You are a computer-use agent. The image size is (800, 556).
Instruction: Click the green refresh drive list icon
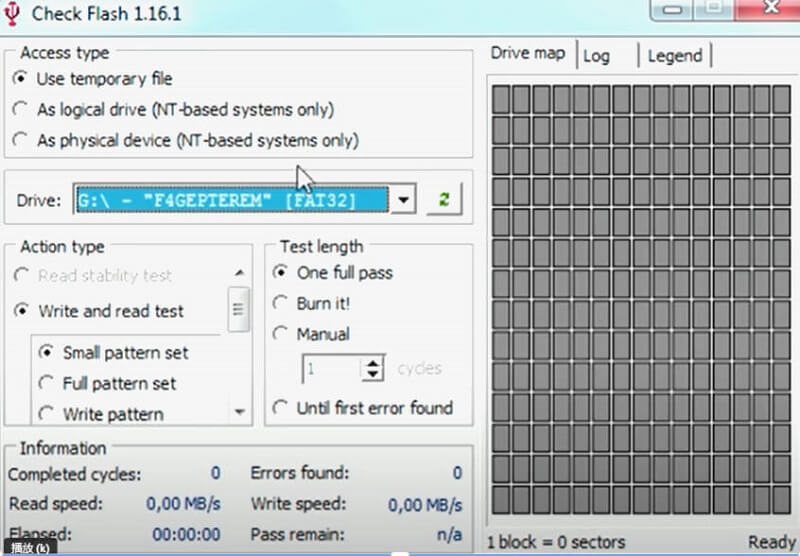tap(444, 199)
